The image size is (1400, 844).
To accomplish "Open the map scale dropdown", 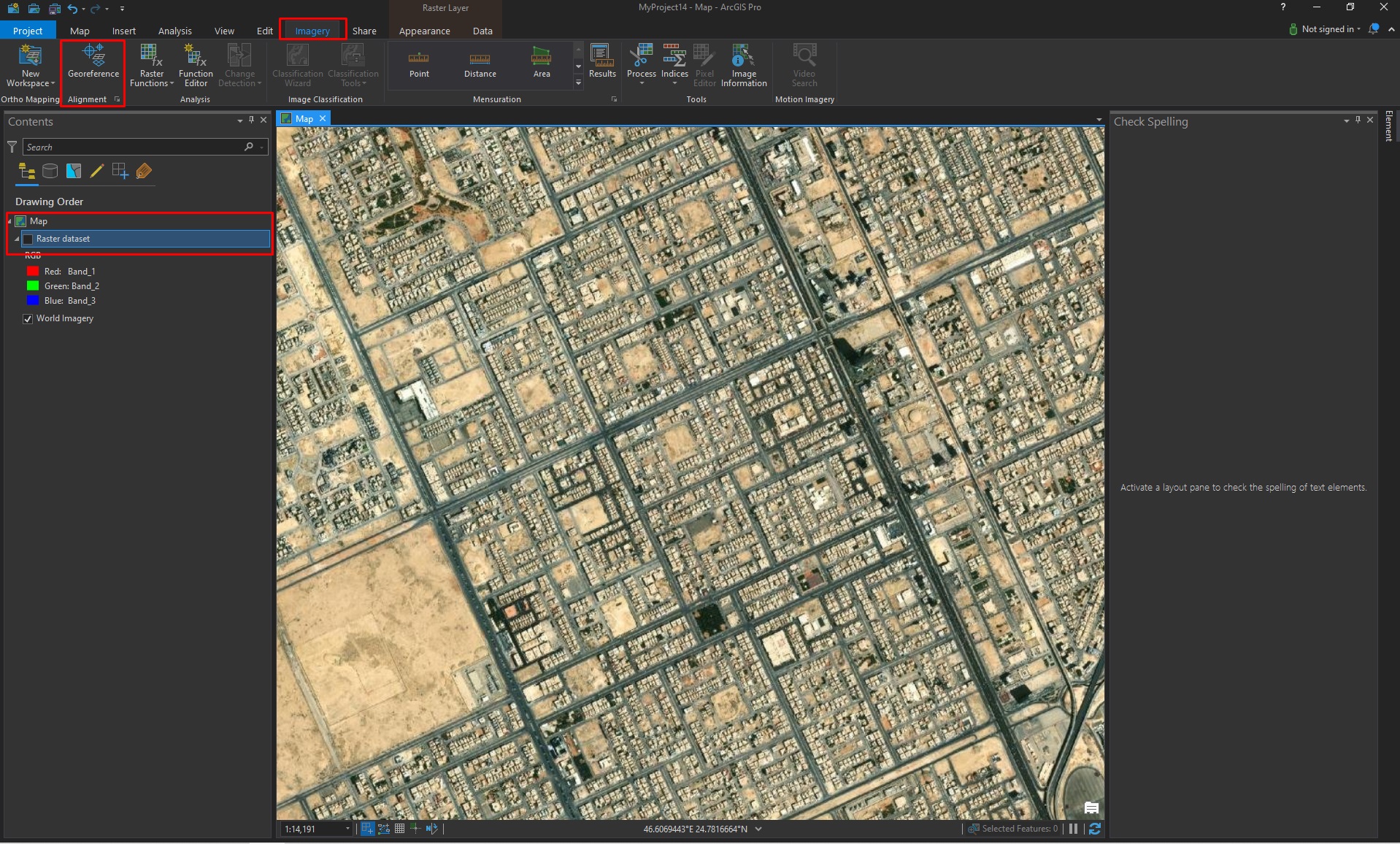I will coord(347,829).
